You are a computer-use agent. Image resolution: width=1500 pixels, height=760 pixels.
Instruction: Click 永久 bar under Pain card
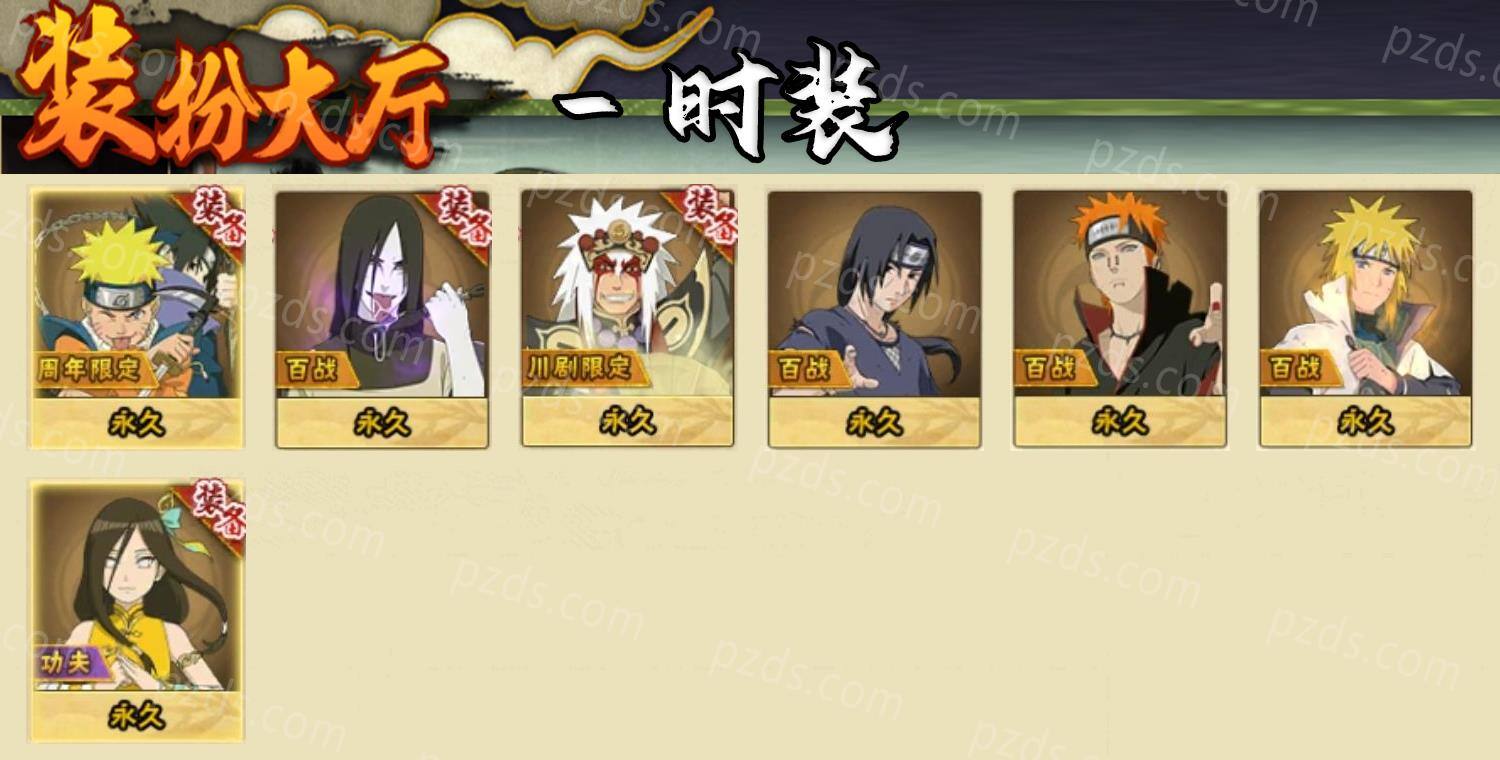click(1120, 423)
